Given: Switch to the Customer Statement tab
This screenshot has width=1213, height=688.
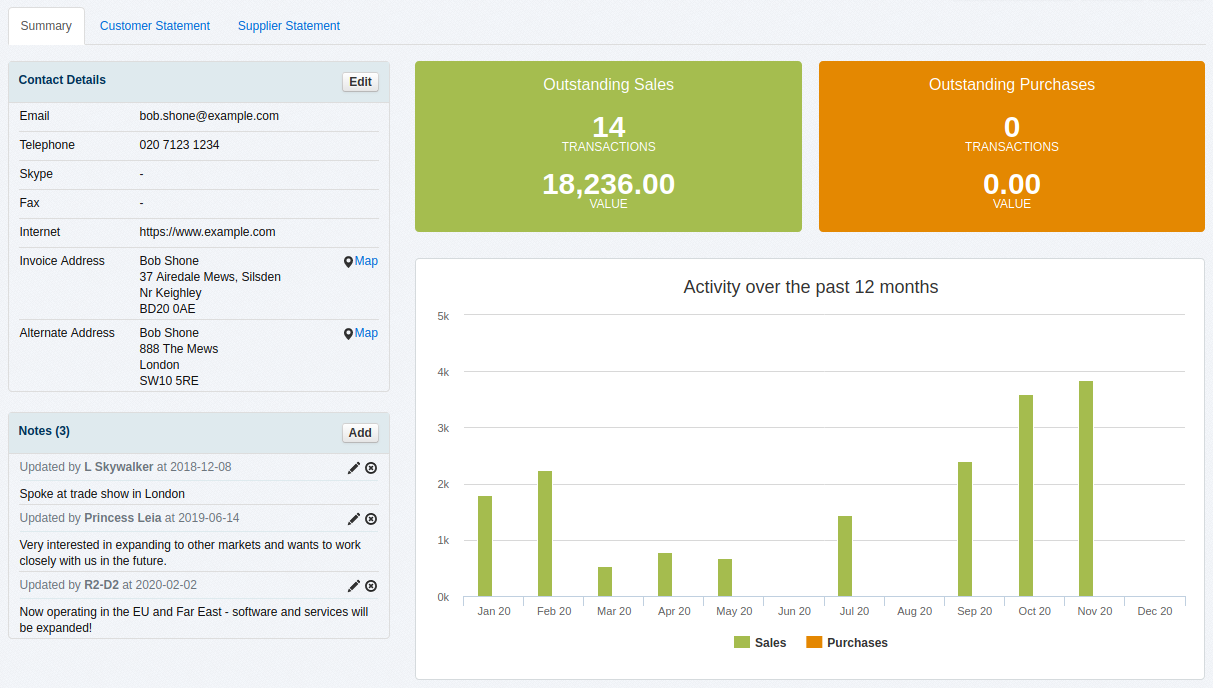Looking at the screenshot, I should point(155,26).
